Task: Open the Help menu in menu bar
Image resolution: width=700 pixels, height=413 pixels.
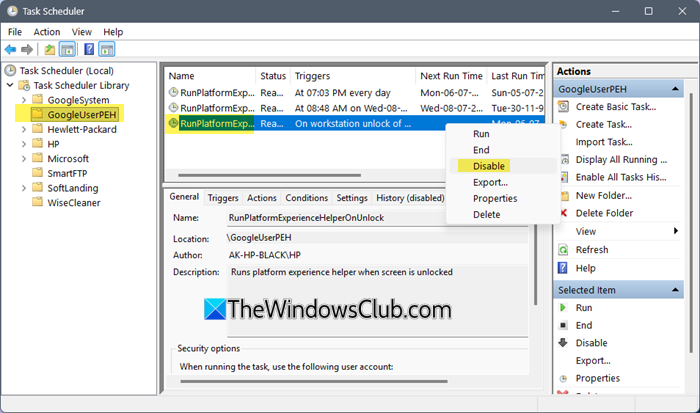Action: 113,32
